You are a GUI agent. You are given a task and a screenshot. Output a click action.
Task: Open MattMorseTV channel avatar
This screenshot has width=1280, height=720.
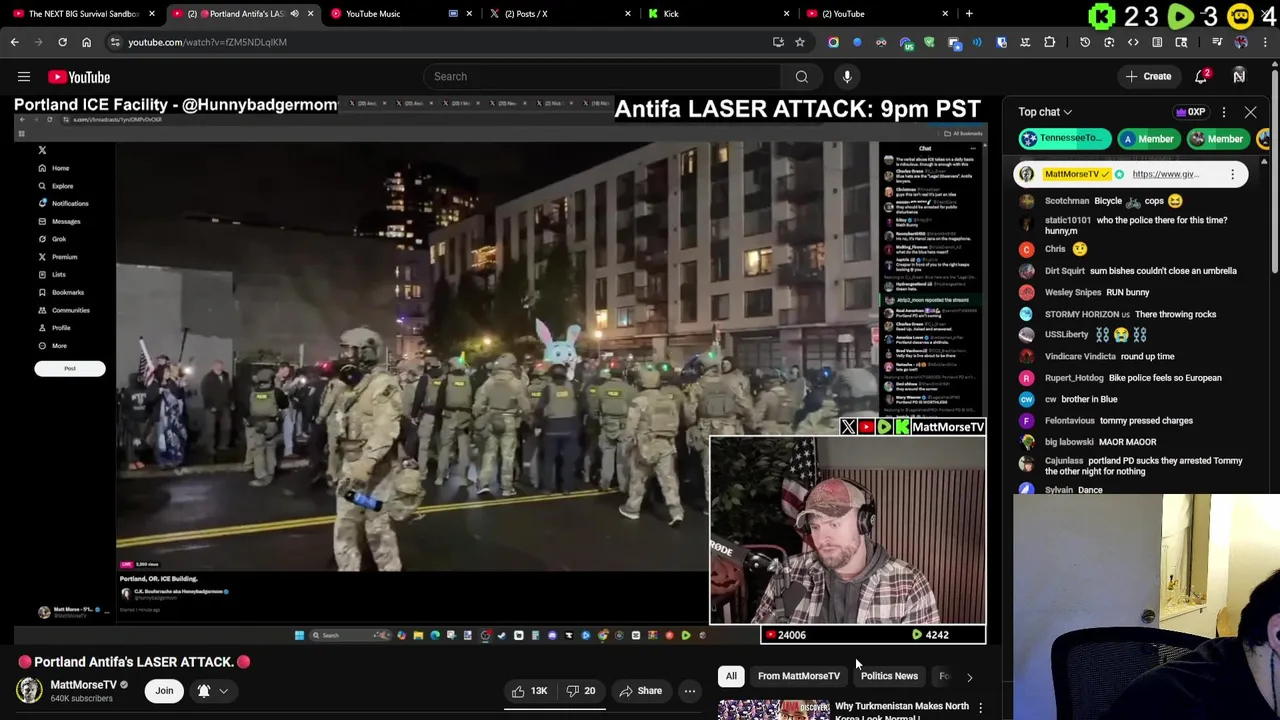click(x=29, y=690)
